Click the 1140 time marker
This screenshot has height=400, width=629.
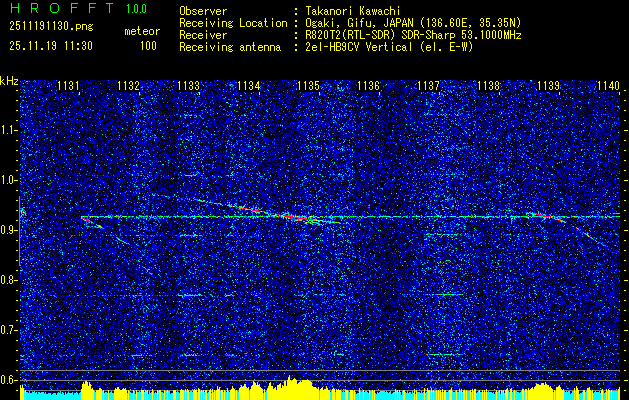[609, 86]
